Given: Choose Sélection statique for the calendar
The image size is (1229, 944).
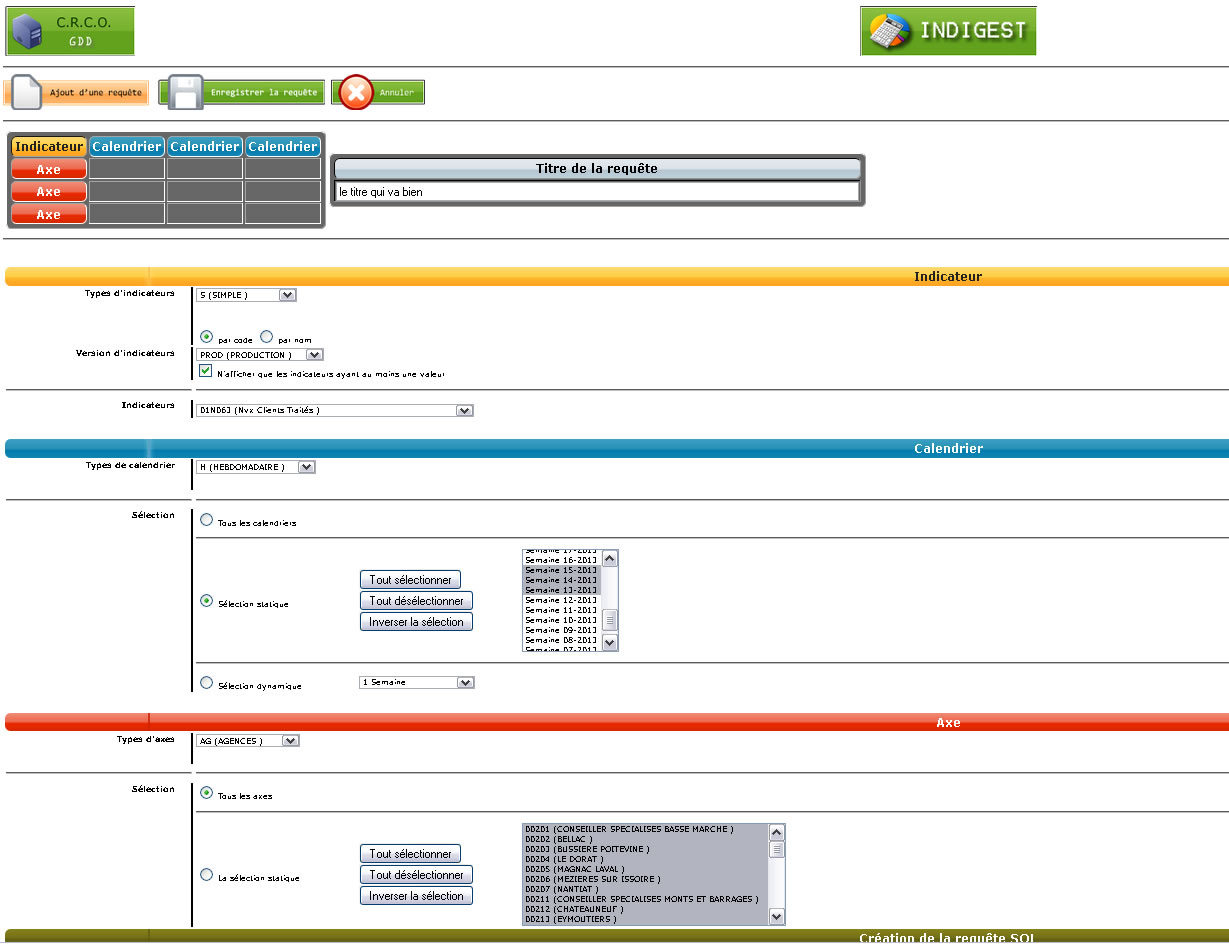Looking at the screenshot, I should click(x=206, y=601).
